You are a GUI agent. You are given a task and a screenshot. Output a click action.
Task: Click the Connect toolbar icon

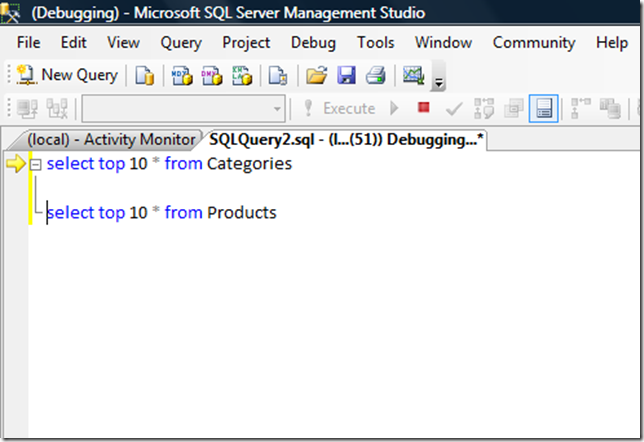(x=28, y=108)
